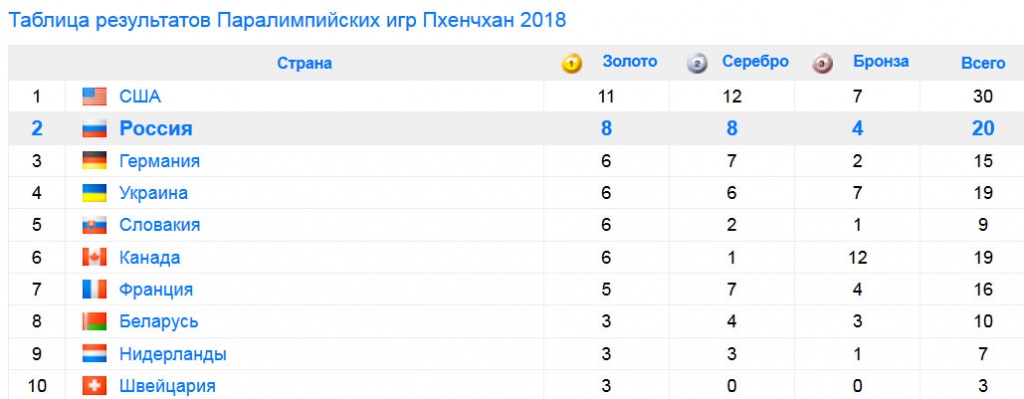Click Russia's total medals count 20
The height and width of the screenshot is (399, 1024).
[x=983, y=129]
